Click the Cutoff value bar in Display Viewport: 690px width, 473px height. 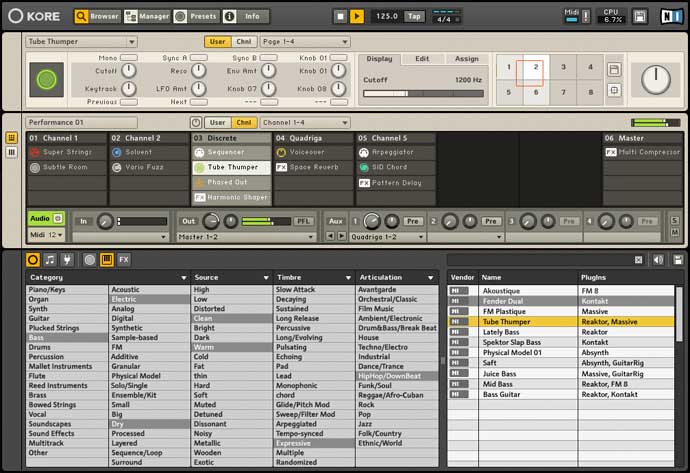click(x=423, y=93)
